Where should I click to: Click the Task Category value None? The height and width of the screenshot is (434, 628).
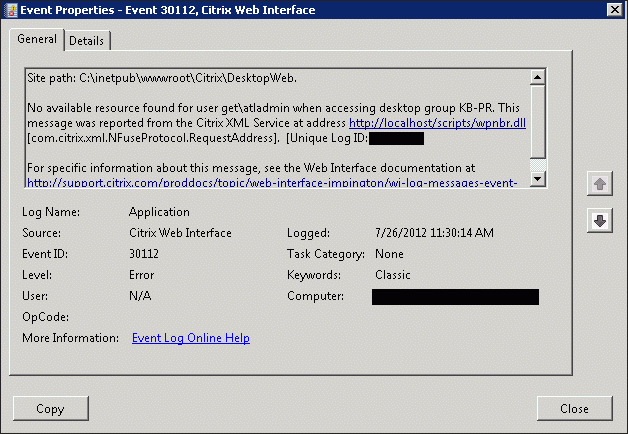click(x=389, y=254)
